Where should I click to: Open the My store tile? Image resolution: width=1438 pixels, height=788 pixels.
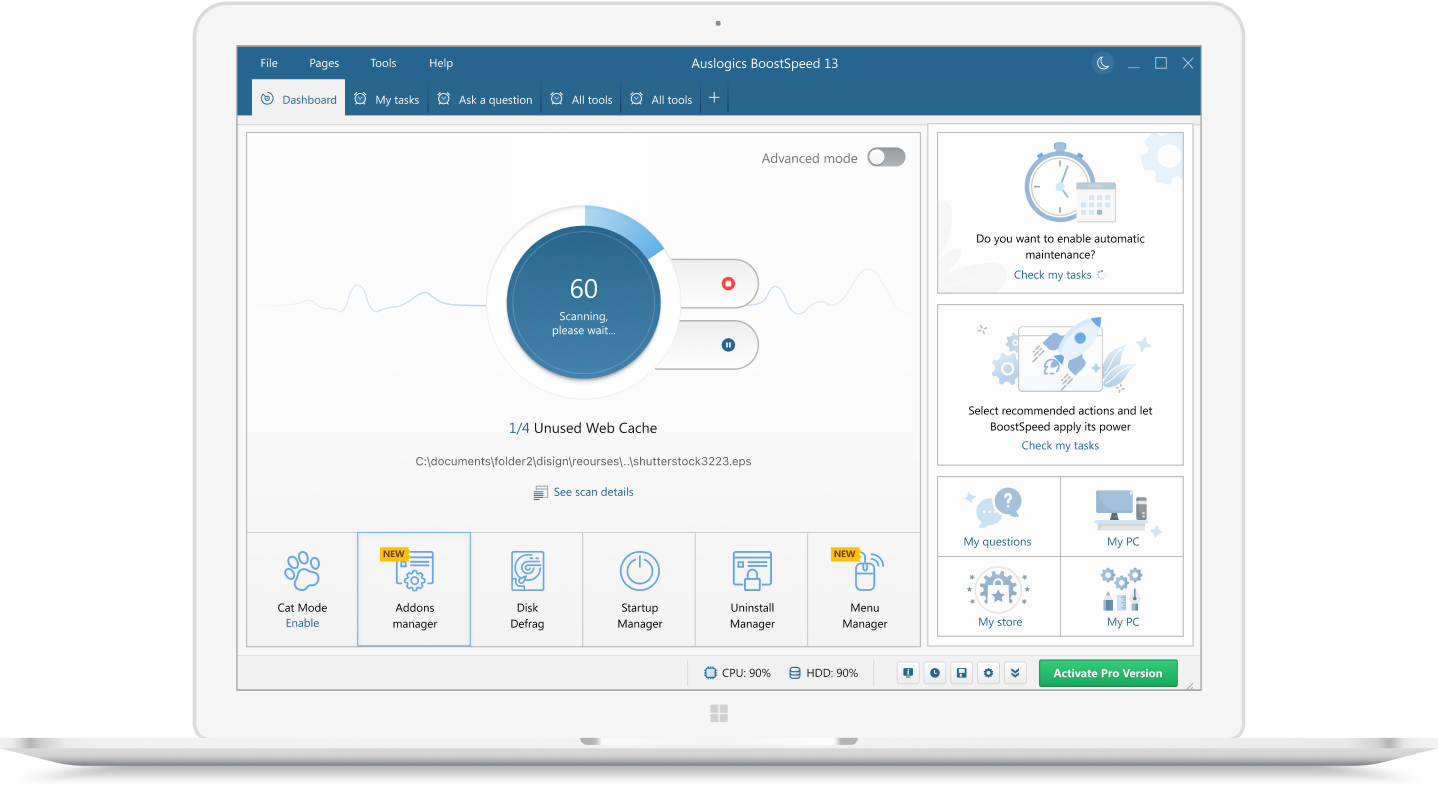(998, 596)
